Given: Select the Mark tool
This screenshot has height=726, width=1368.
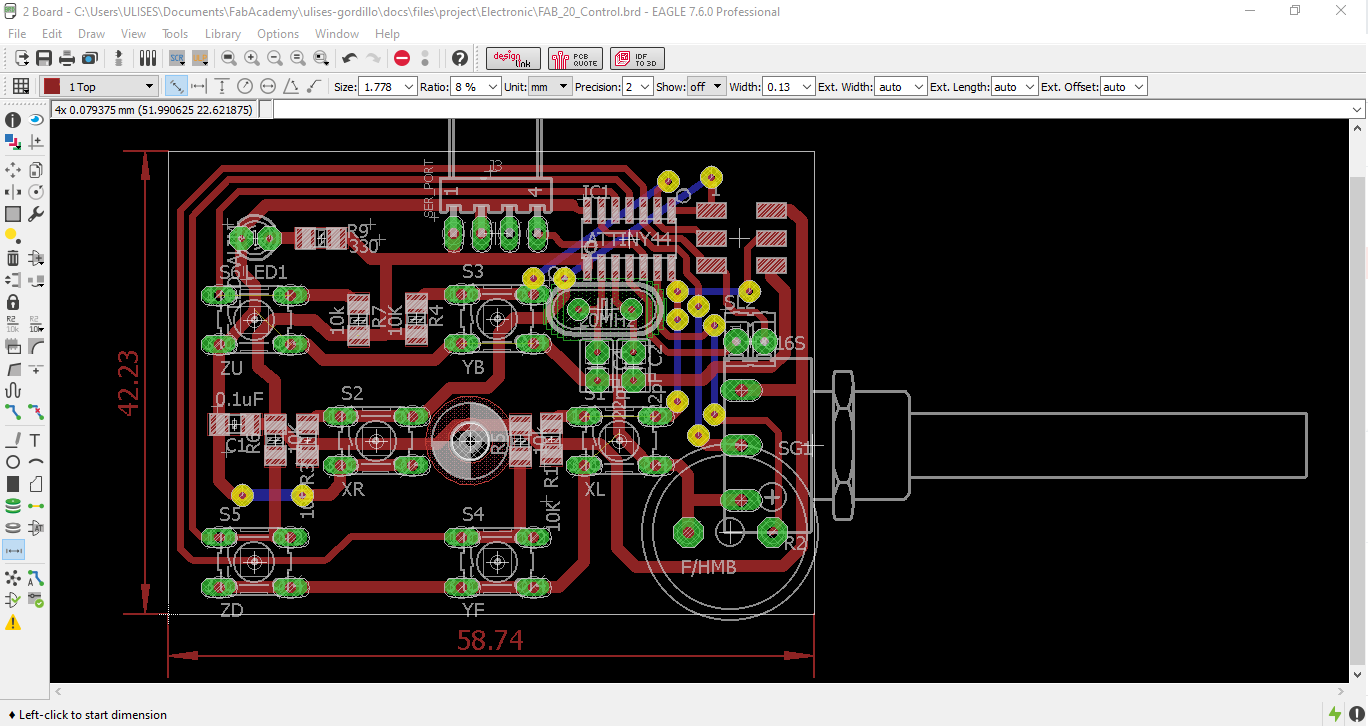Looking at the screenshot, I should point(36,143).
